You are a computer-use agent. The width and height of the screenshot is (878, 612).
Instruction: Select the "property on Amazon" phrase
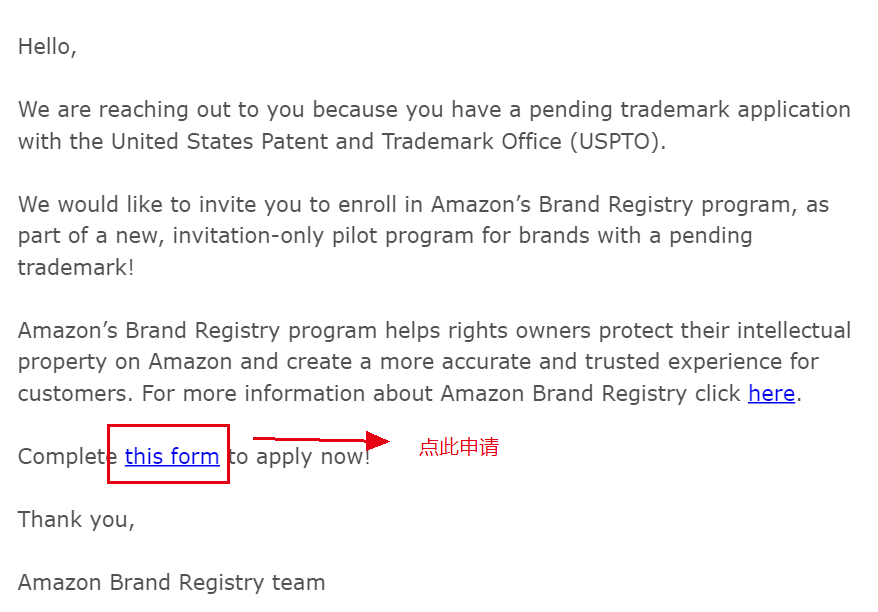(x=125, y=362)
